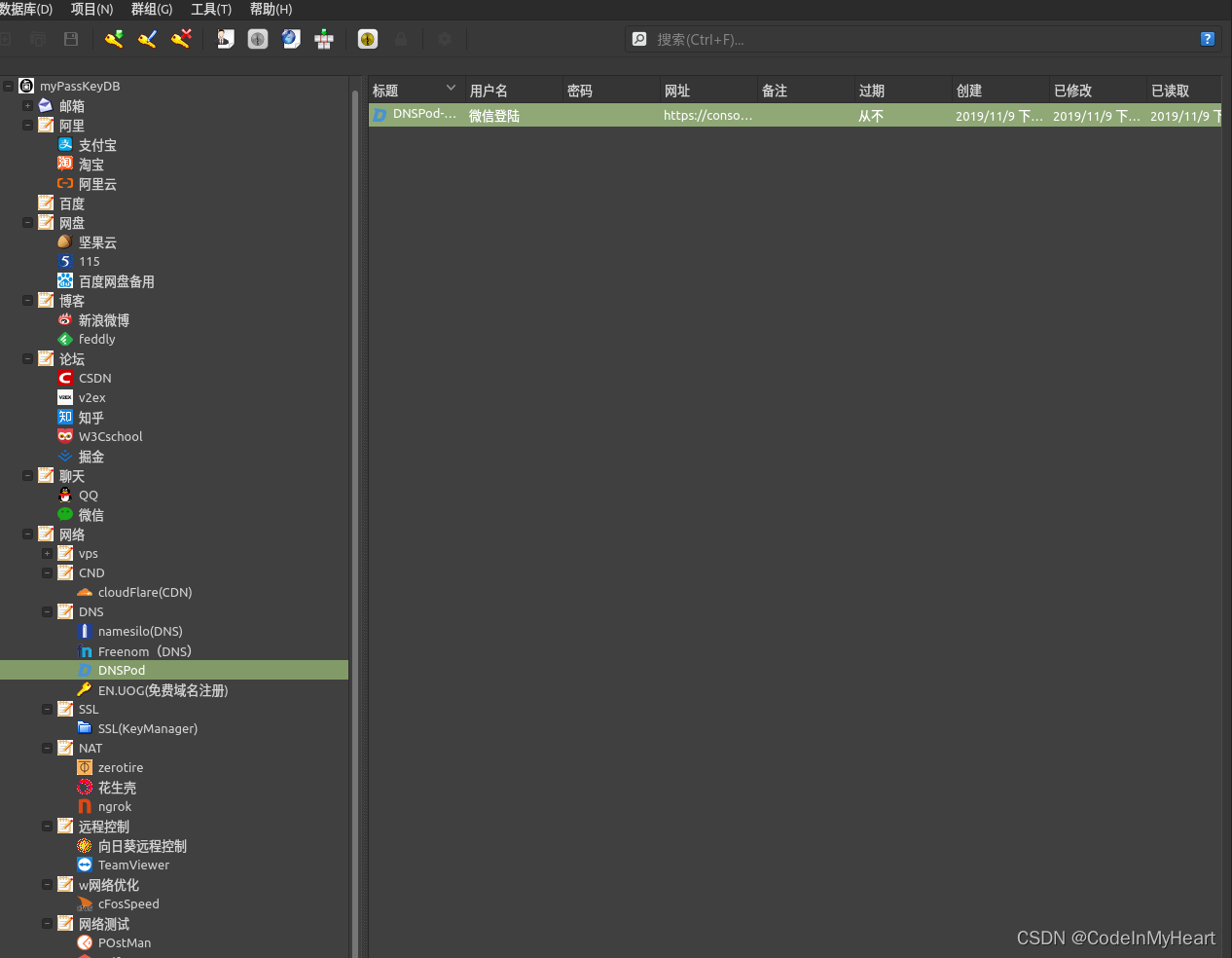The width and height of the screenshot is (1232, 958).
Task: Copy URL with the globe icon
Action: [x=291, y=39]
